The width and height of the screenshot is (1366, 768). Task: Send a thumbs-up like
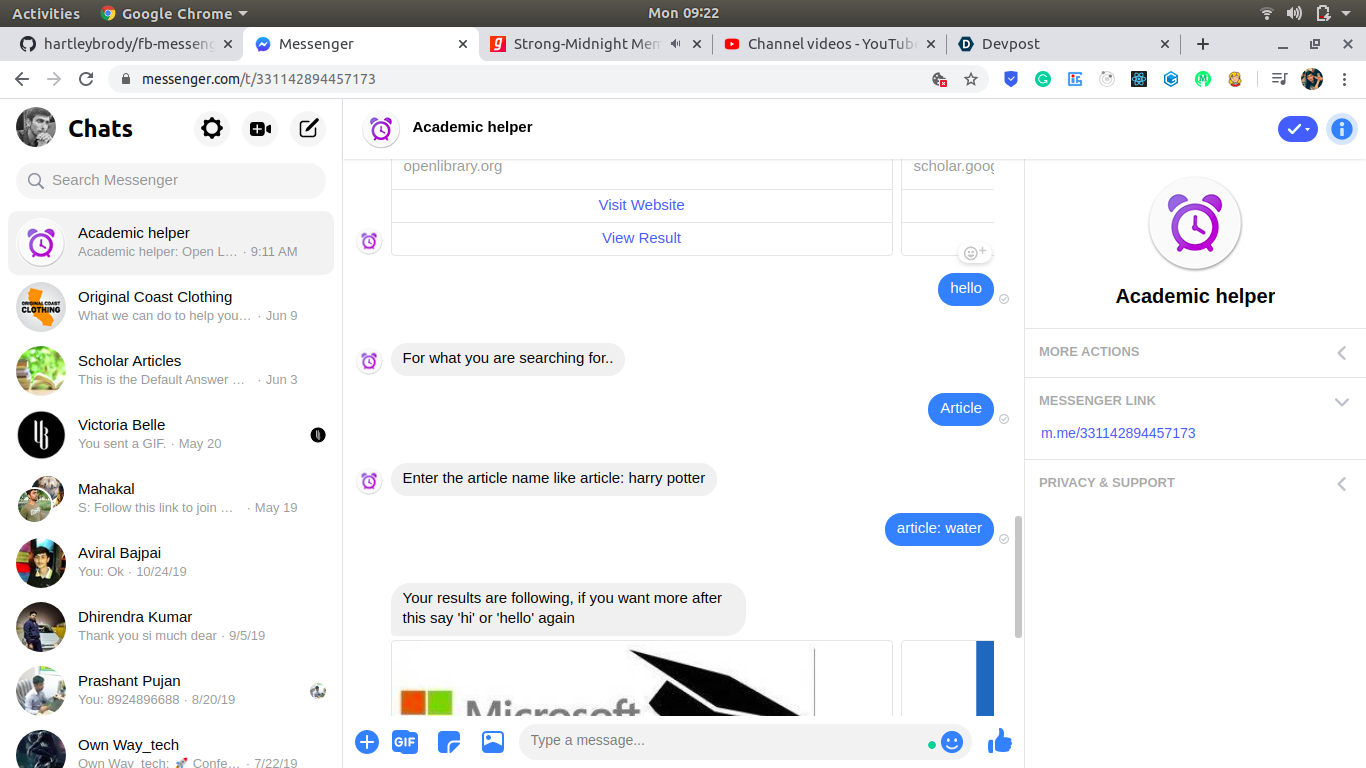[999, 741]
